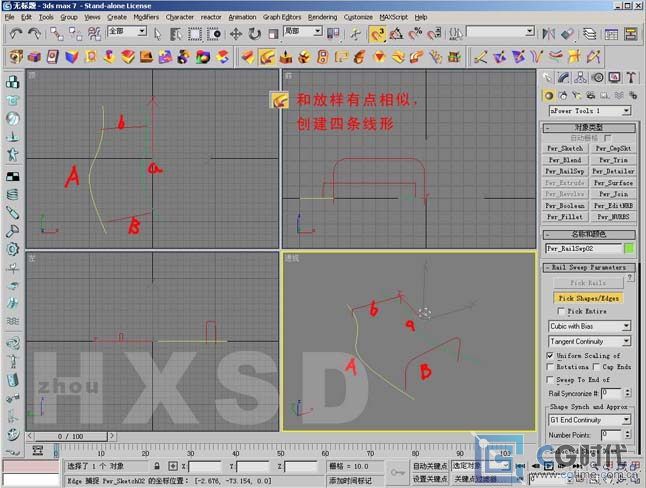Select the Cameras category icon
Viewport: 646px width, 488px height.
[x=591, y=96]
